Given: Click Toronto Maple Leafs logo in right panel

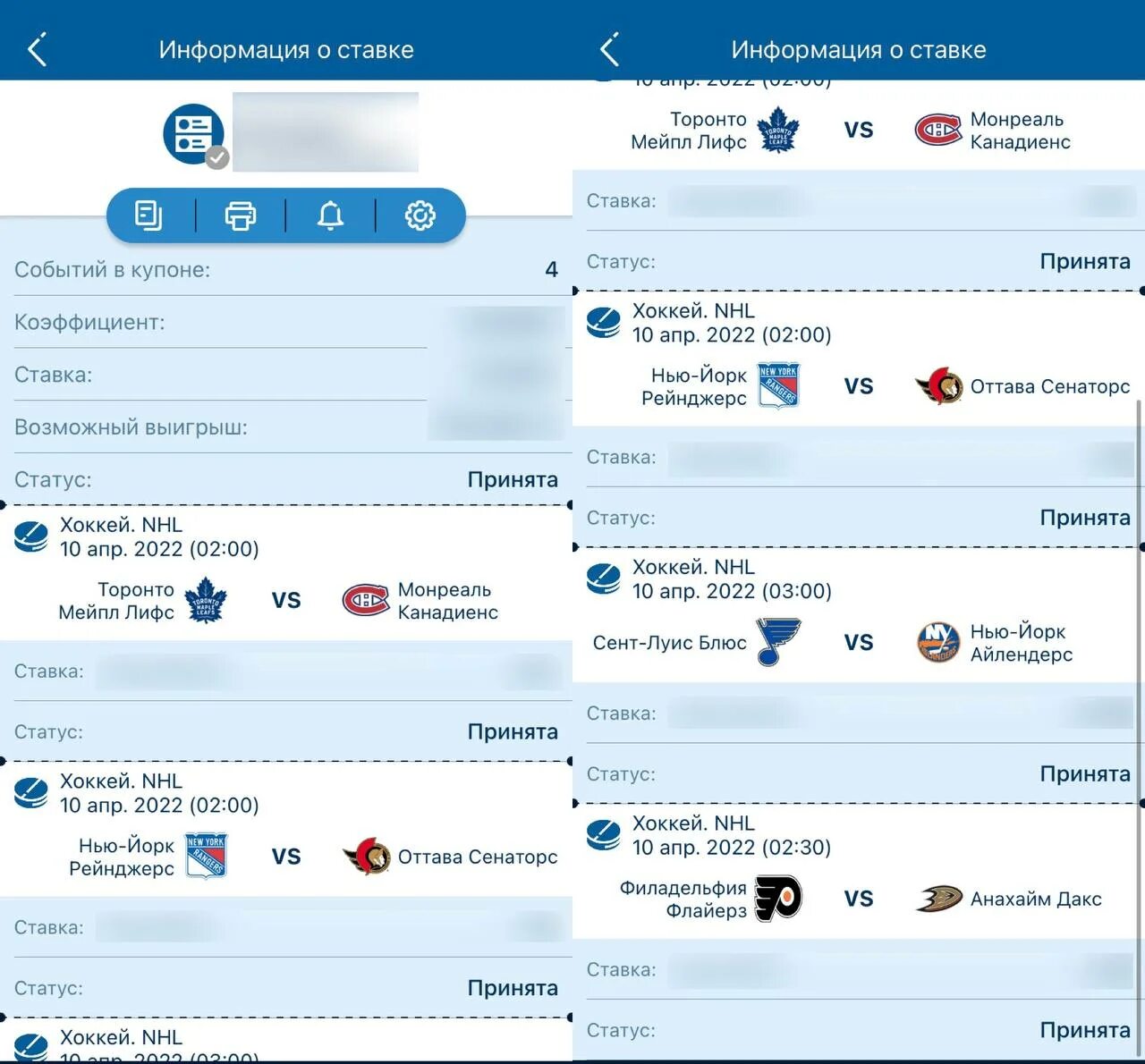Looking at the screenshot, I should click(x=778, y=131).
